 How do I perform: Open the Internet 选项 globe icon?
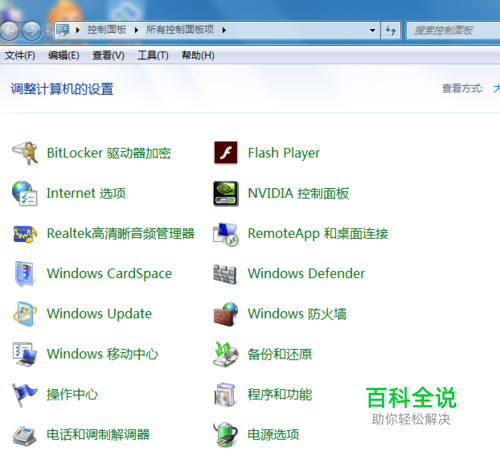24,193
